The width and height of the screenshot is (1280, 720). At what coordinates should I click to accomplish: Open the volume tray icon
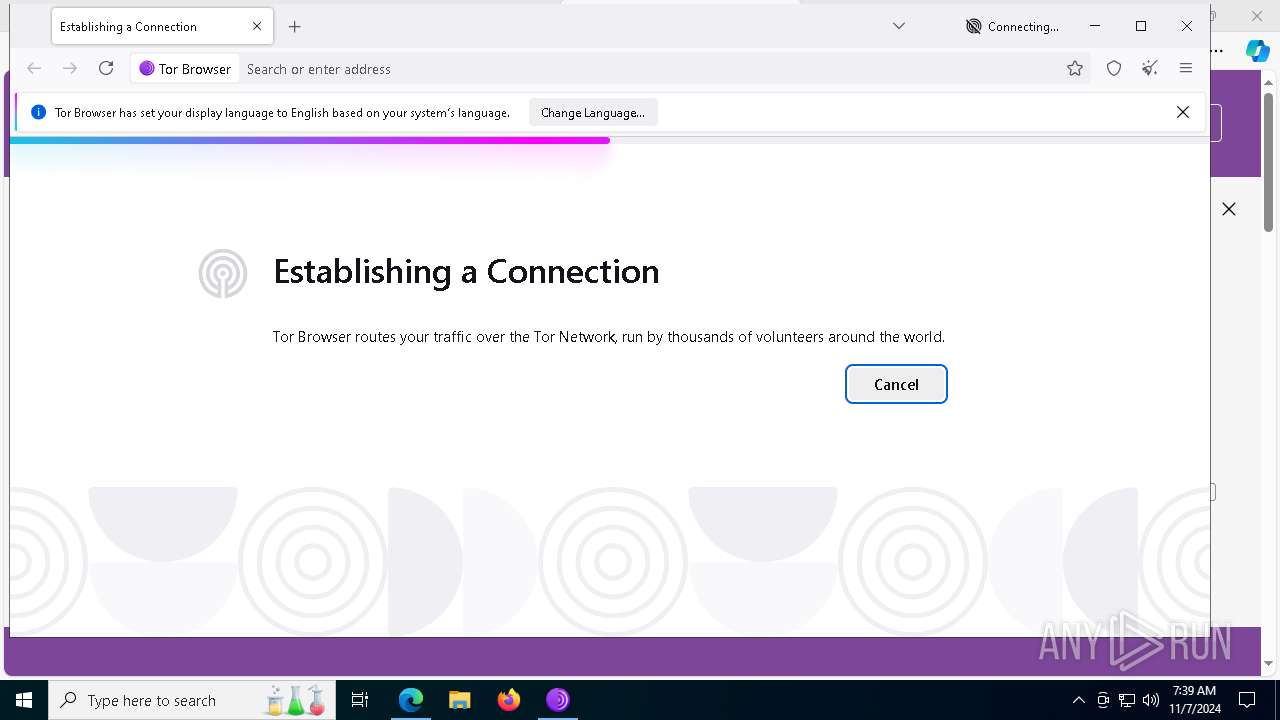coord(1151,700)
